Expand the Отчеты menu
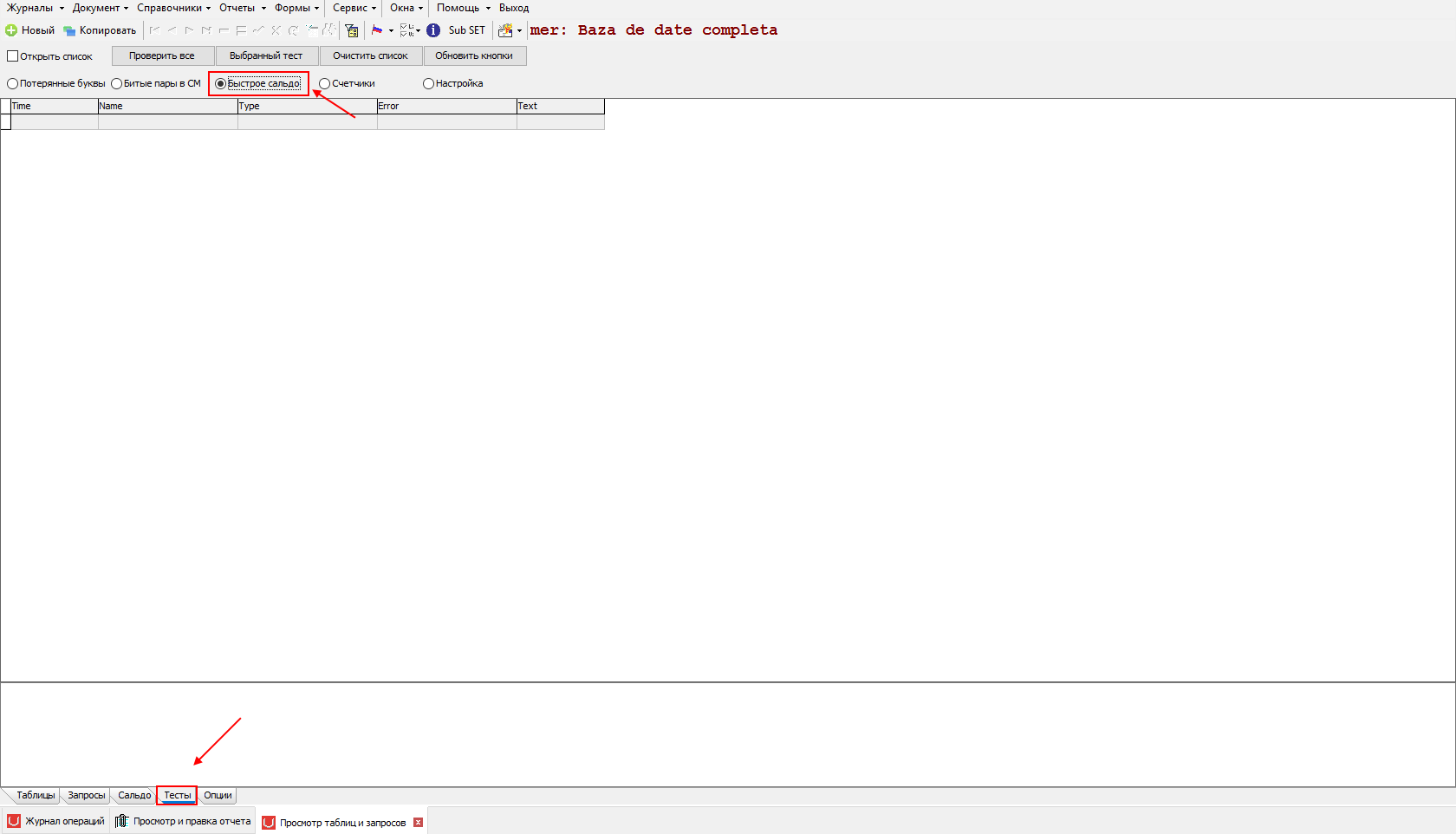1456x834 pixels. pyautogui.click(x=242, y=8)
